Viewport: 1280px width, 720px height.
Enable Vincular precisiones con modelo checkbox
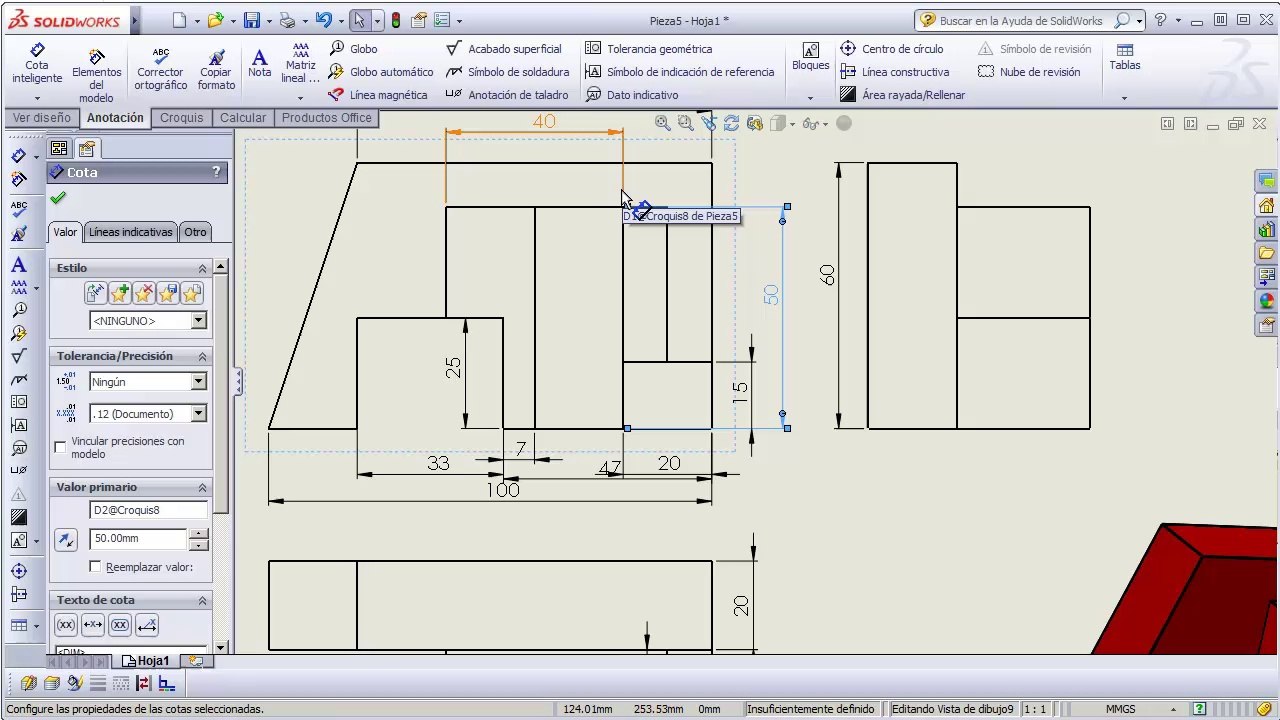pyautogui.click(x=61, y=447)
